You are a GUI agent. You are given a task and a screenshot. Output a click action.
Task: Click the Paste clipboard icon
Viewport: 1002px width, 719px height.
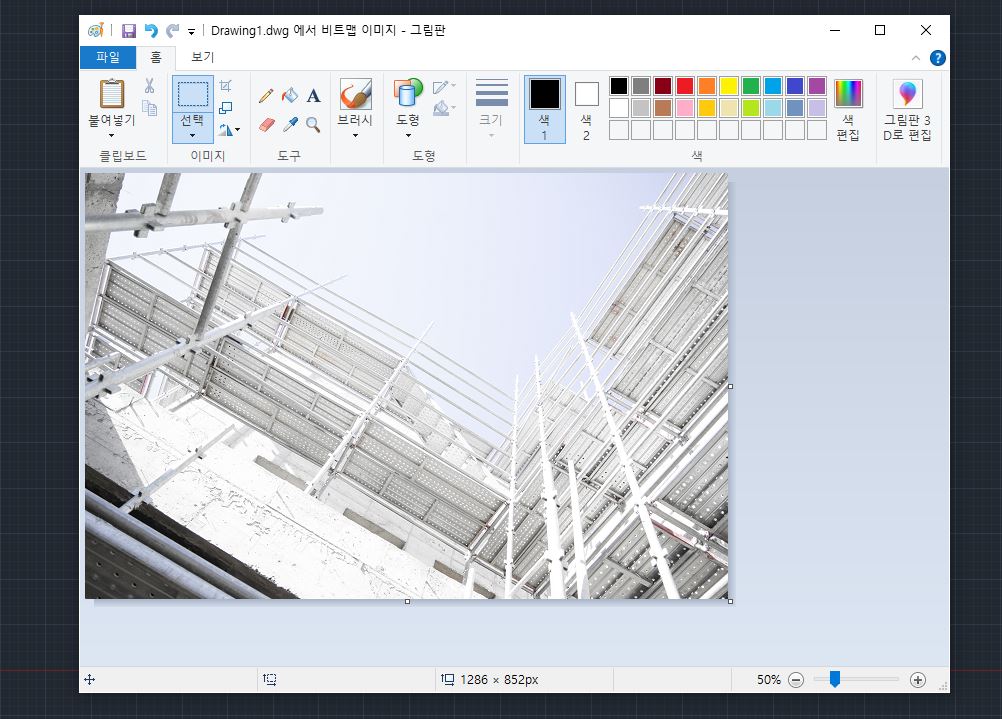(112, 93)
